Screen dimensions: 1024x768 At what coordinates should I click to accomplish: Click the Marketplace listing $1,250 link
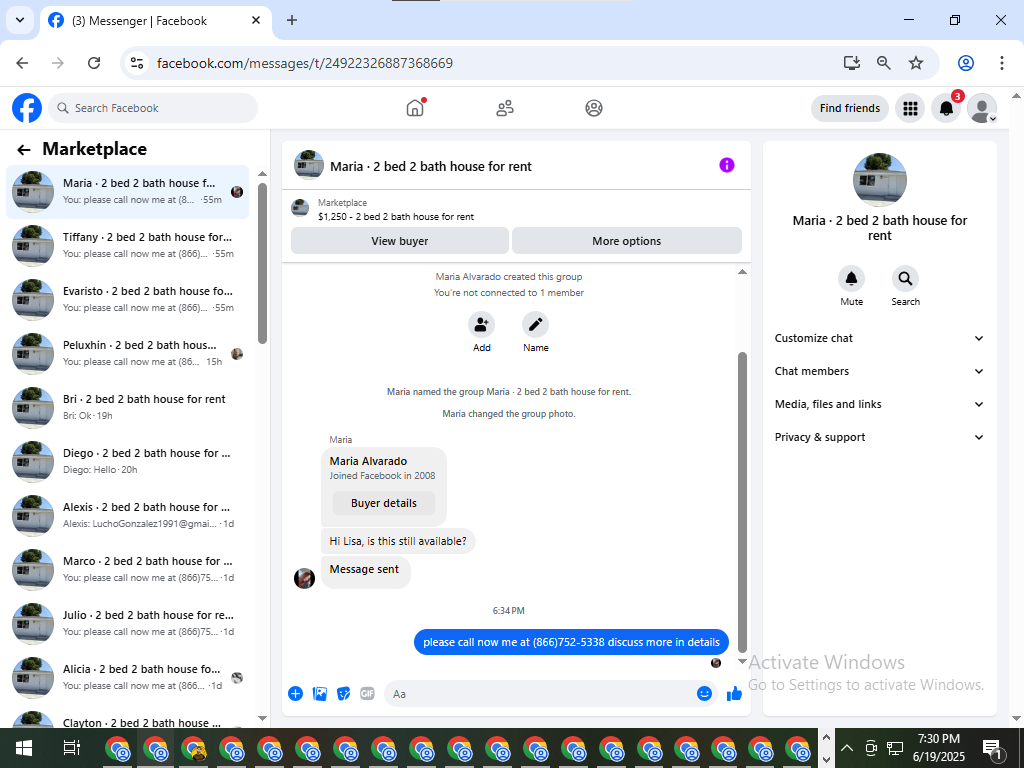click(x=396, y=217)
